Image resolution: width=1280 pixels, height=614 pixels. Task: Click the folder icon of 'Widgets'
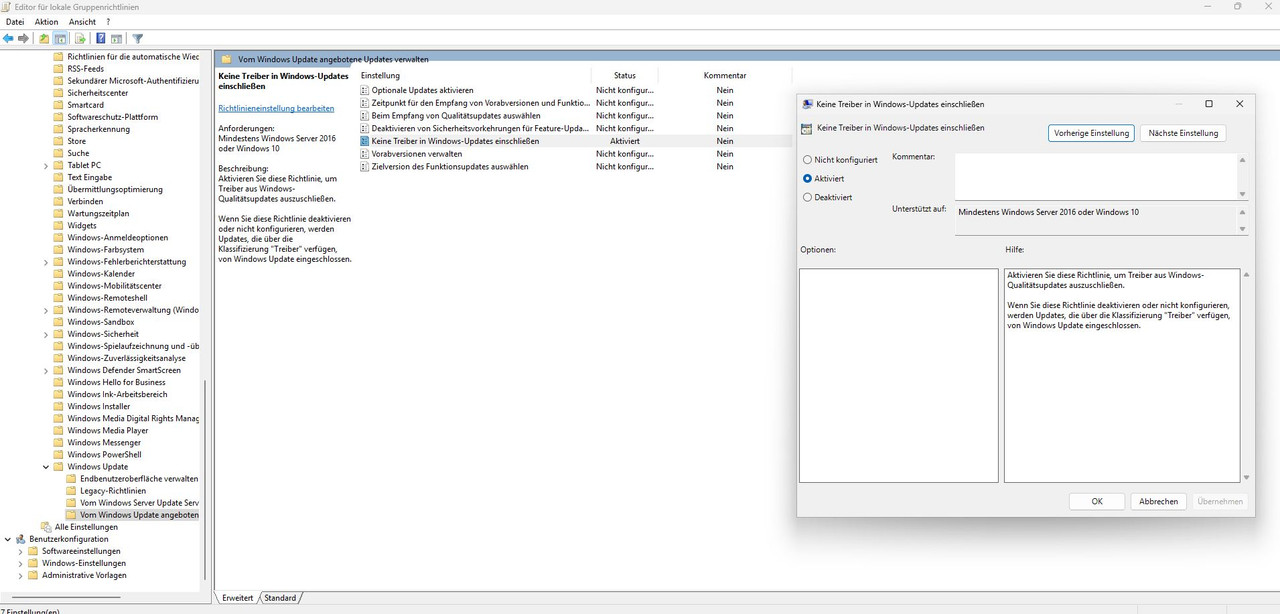click(58, 225)
